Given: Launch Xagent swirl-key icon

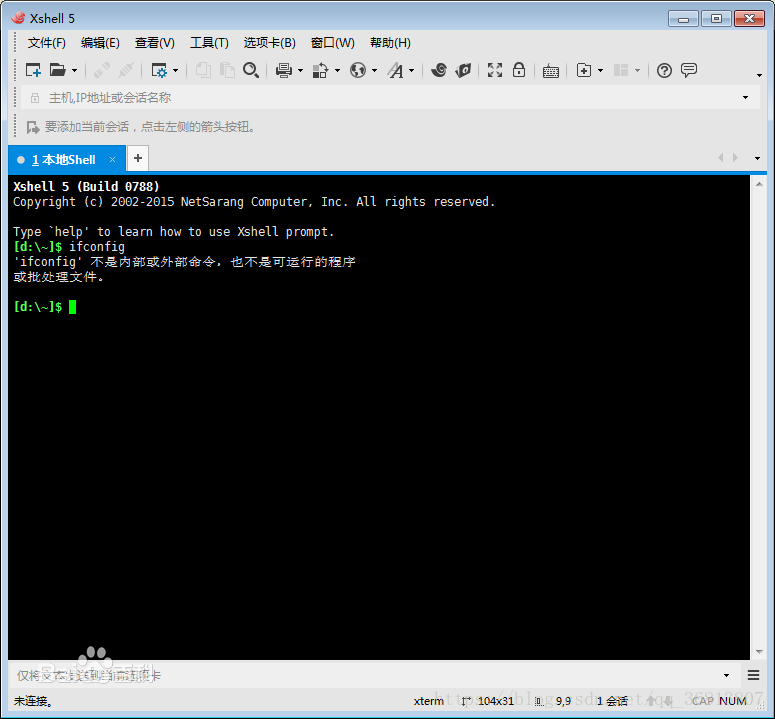Looking at the screenshot, I should pos(463,70).
